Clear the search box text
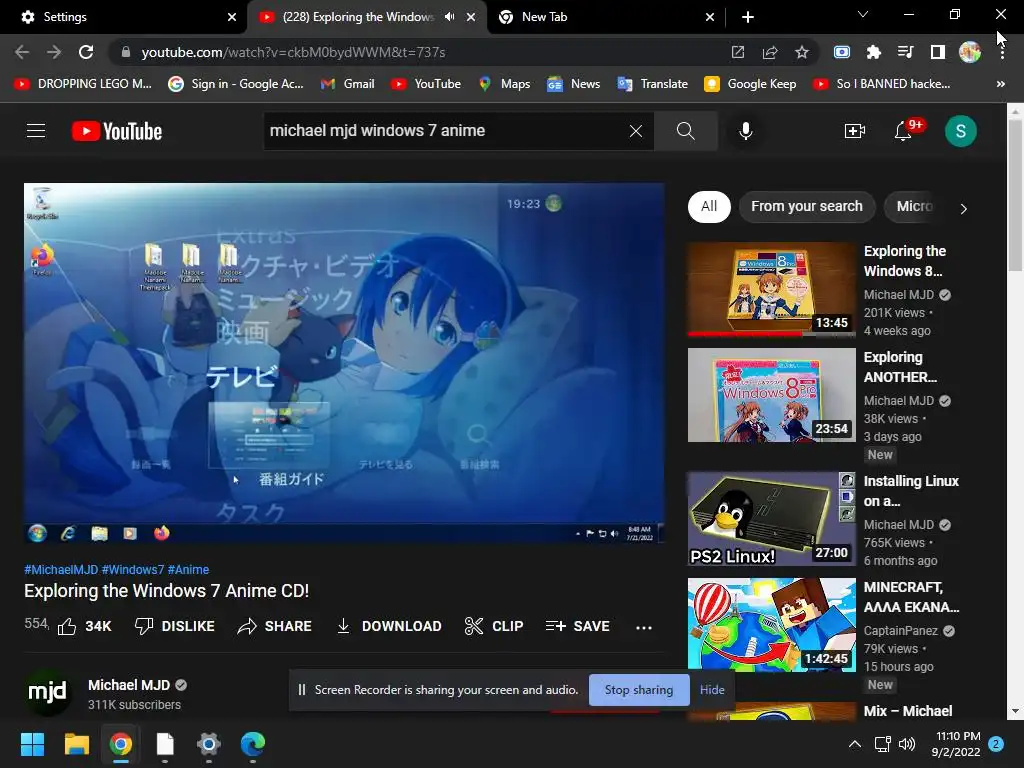The height and width of the screenshot is (768, 1024). [x=635, y=131]
